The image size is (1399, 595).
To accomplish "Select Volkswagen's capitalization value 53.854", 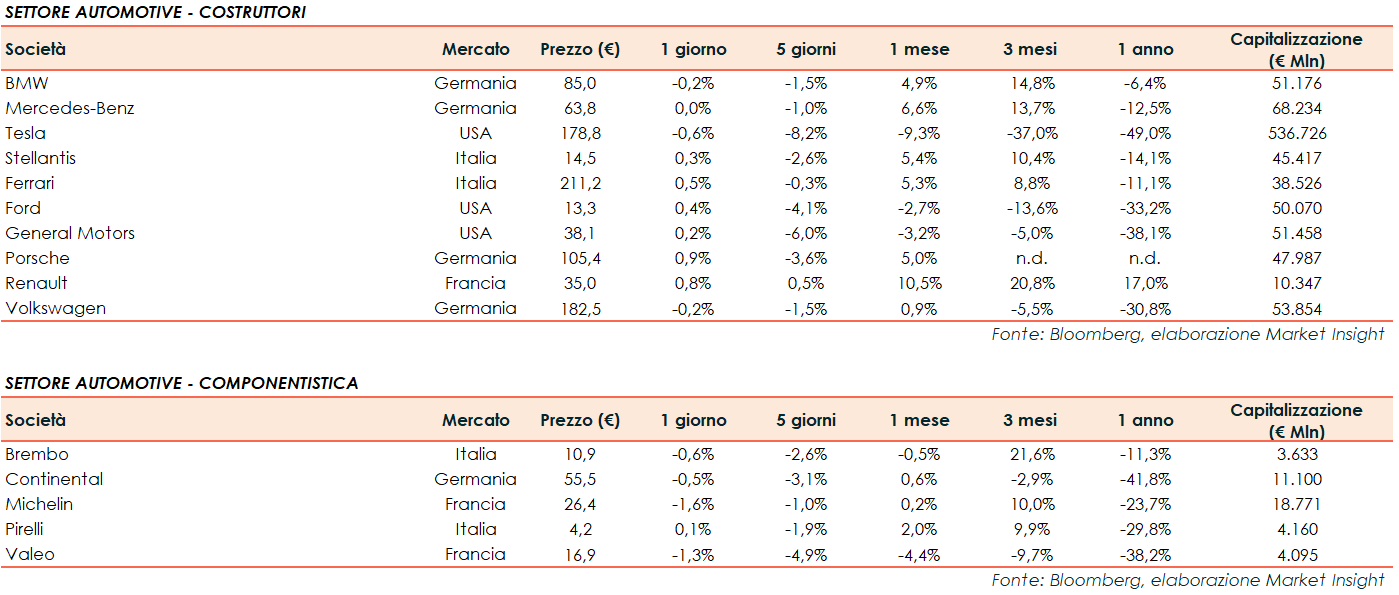I will pyautogui.click(x=1296, y=308).
